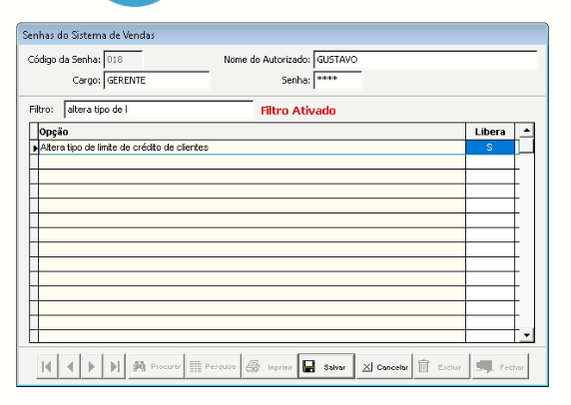Click into the Filtro text field
The height and width of the screenshot is (405, 571).
click(x=158, y=110)
